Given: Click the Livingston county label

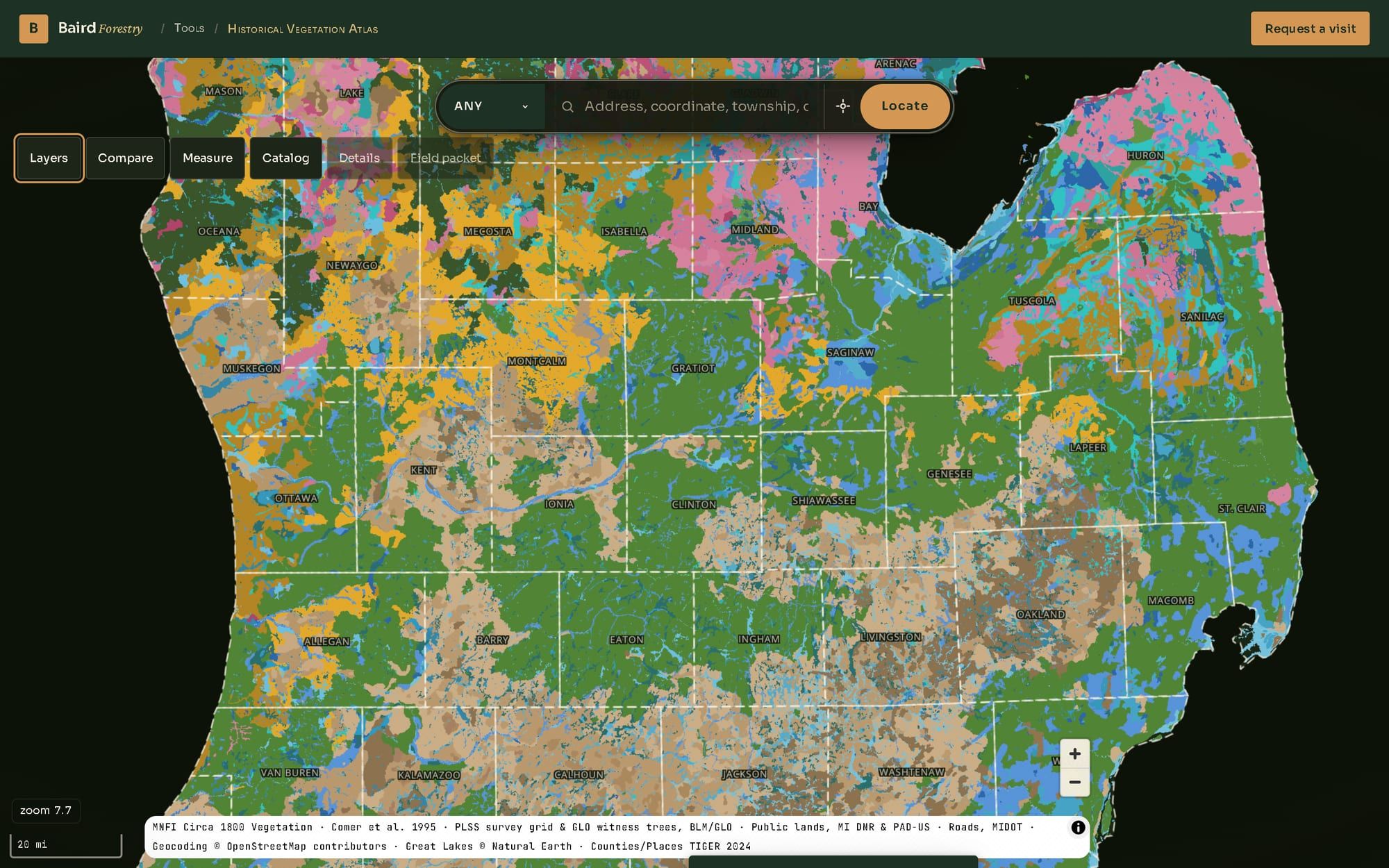Looking at the screenshot, I should (890, 637).
